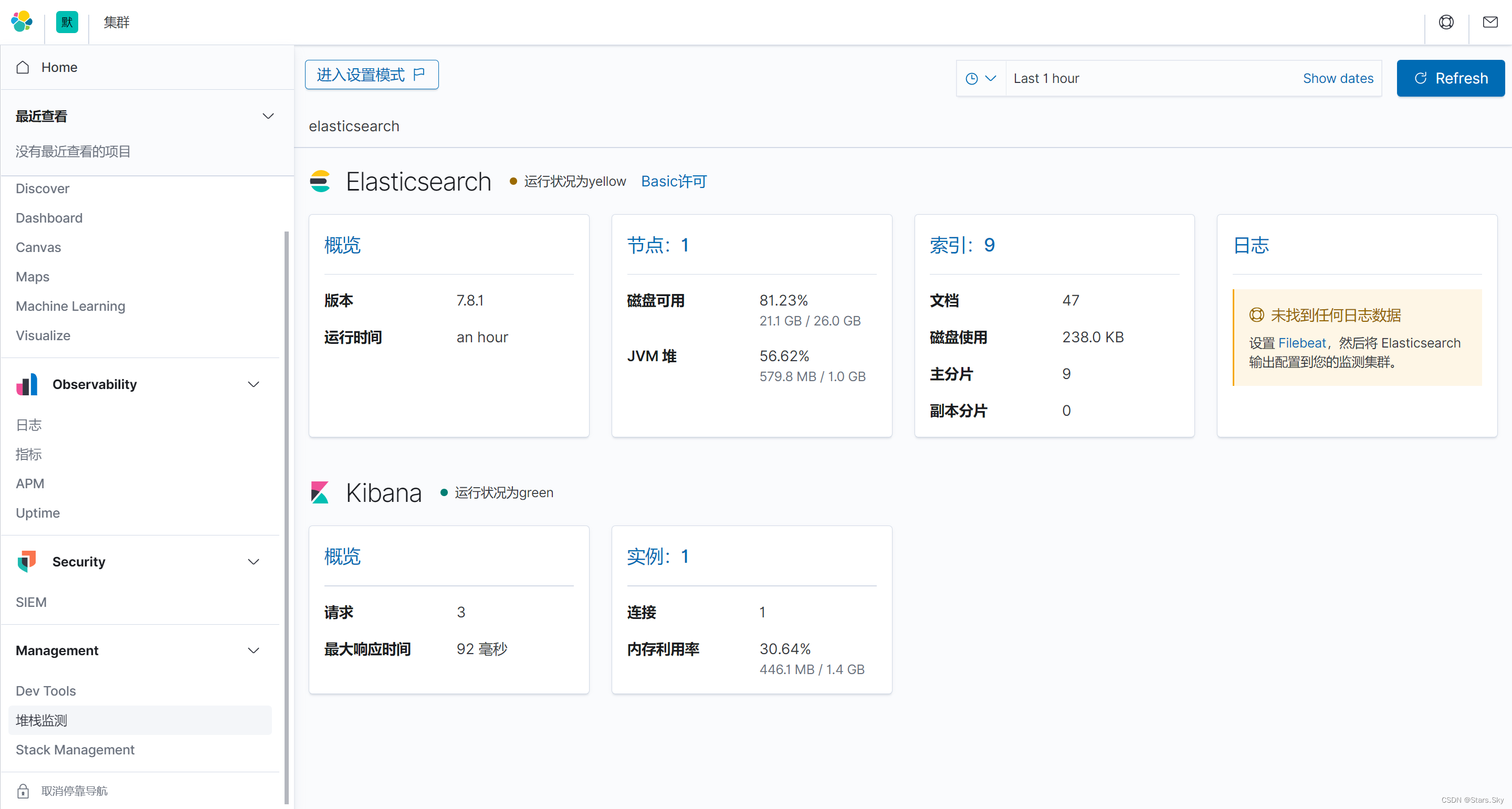Open Visualize from the sidebar
1512x809 pixels.
[x=43, y=335]
